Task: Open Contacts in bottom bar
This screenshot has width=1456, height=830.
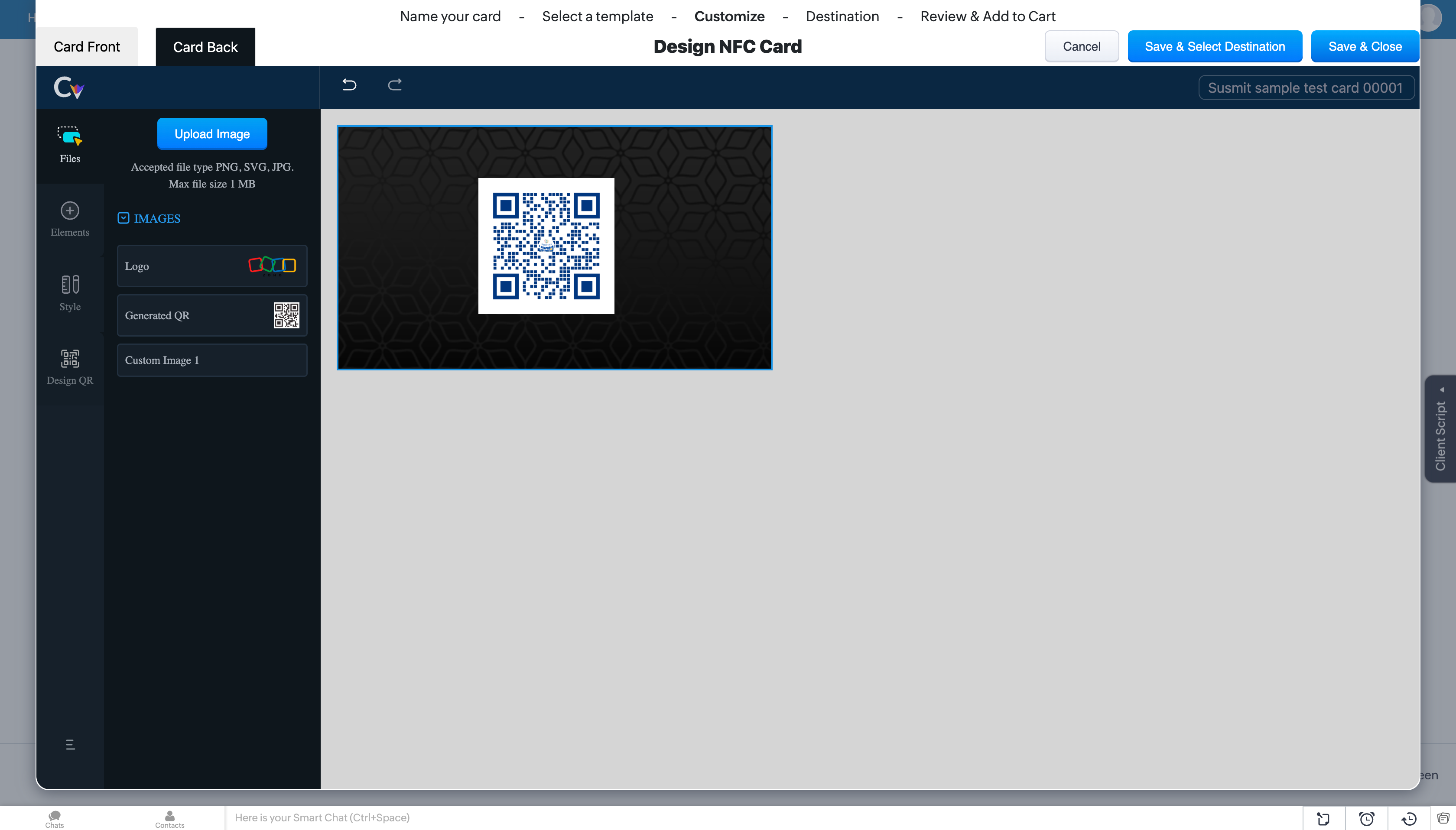Action: pos(169,819)
